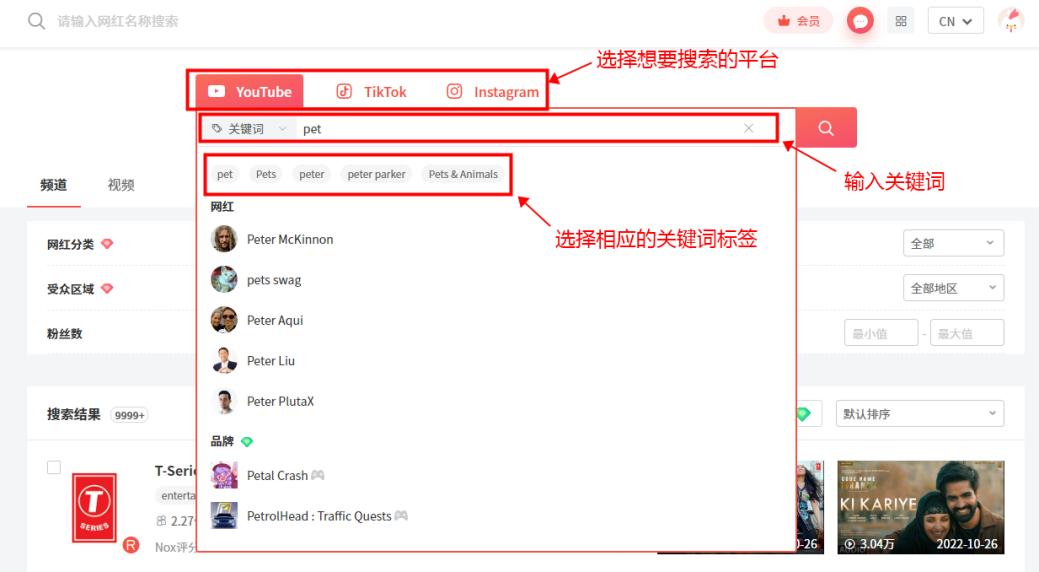Click the Petal Crash brand icon
Image resolution: width=1039 pixels, height=572 pixels.
point(224,475)
